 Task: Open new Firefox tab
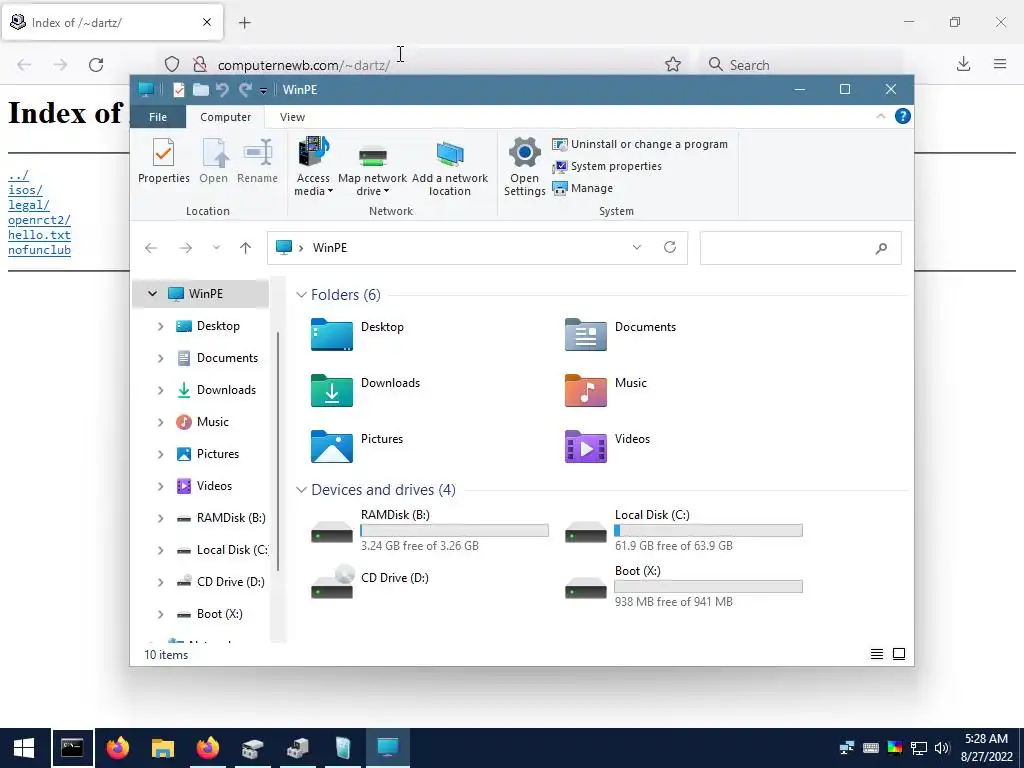pos(245,23)
